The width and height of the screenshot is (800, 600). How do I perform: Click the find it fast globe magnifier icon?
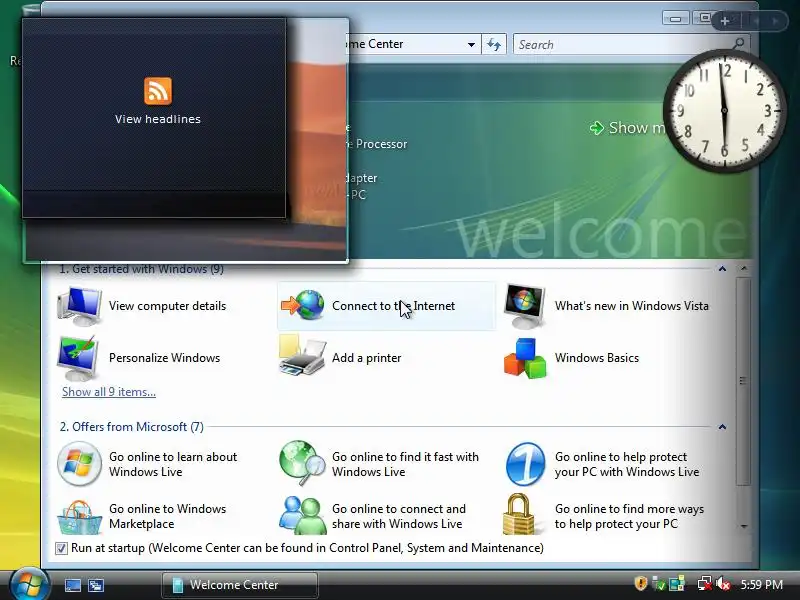pos(302,463)
